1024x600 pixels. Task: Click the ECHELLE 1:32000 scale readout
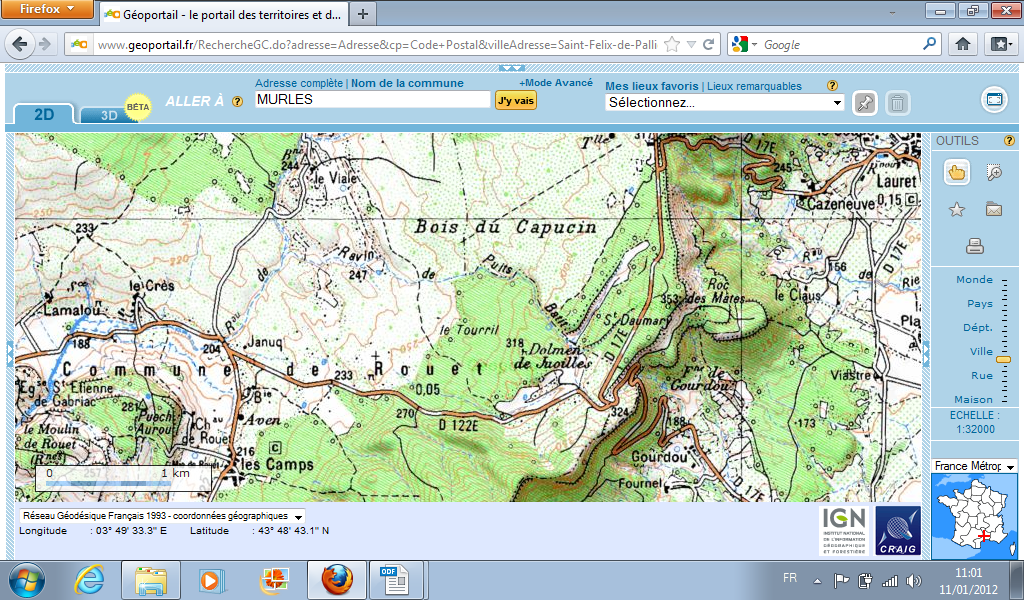pos(974,422)
